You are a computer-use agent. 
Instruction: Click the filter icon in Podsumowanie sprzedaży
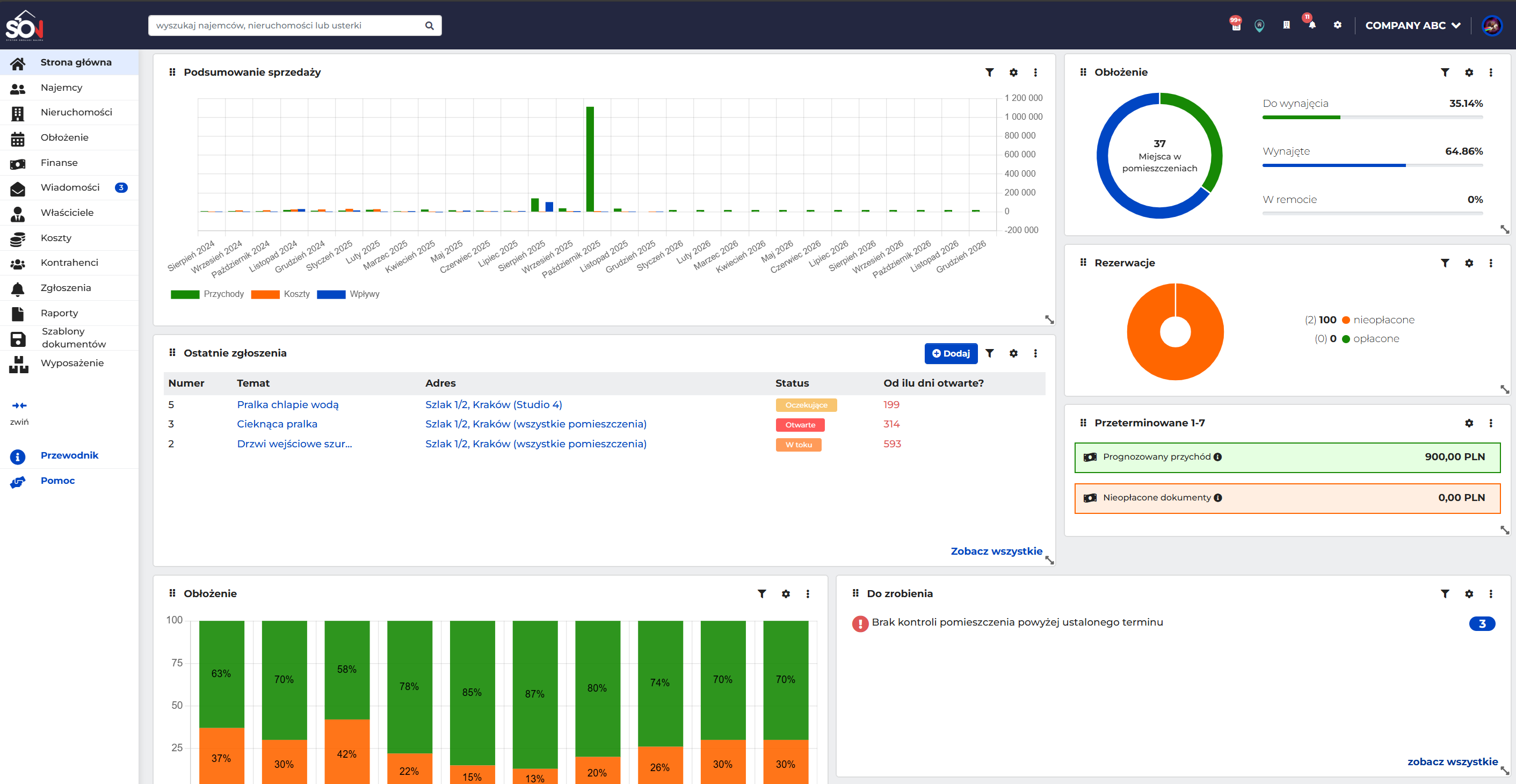click(989, 72)
